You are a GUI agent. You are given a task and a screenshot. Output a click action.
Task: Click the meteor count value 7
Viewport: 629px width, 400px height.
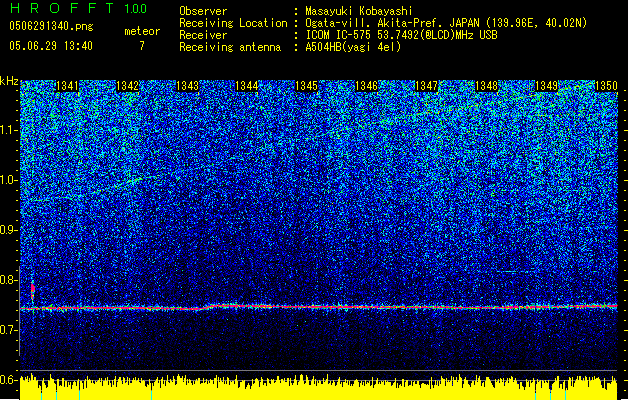tap(142, 46)
